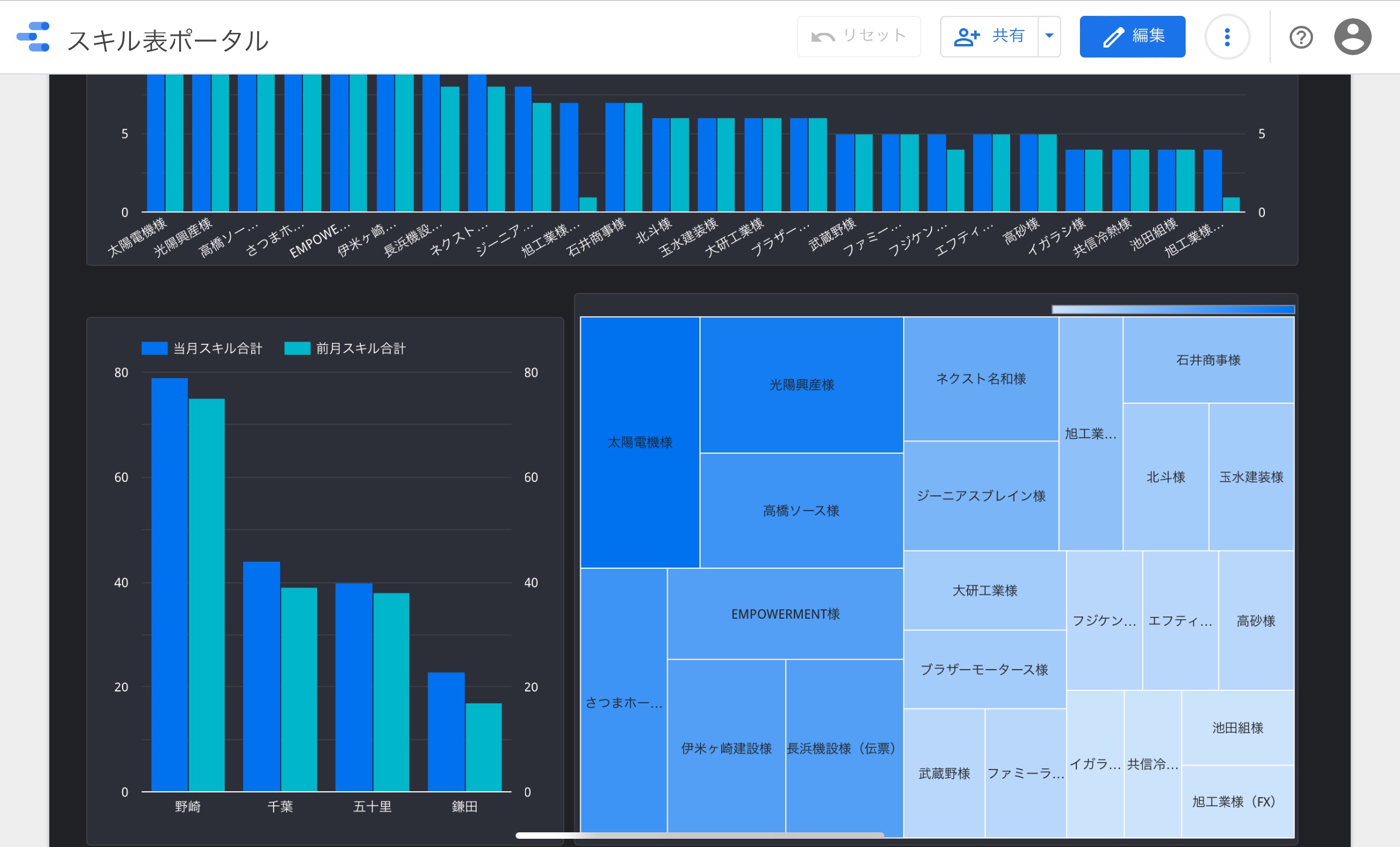The image size is (1400, 847).
Task: Select the ネクスト名和様 treemap tile
Action: (981, 379)
